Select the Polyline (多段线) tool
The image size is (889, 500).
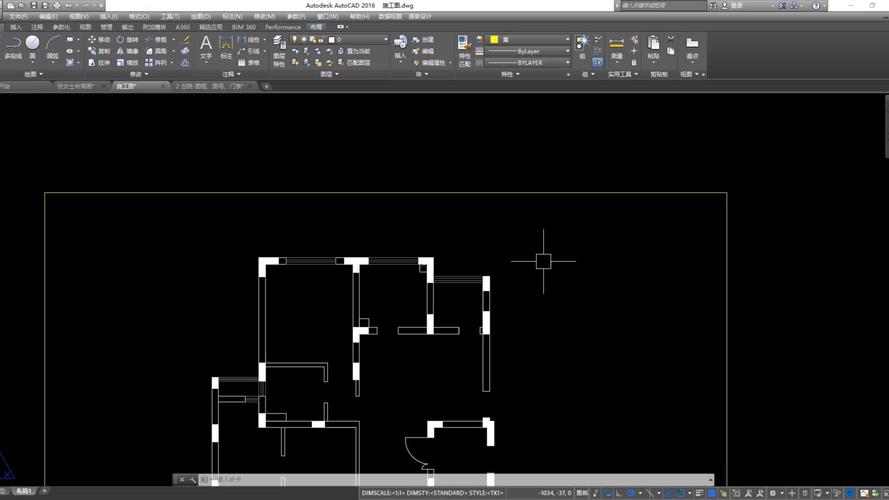13,46
